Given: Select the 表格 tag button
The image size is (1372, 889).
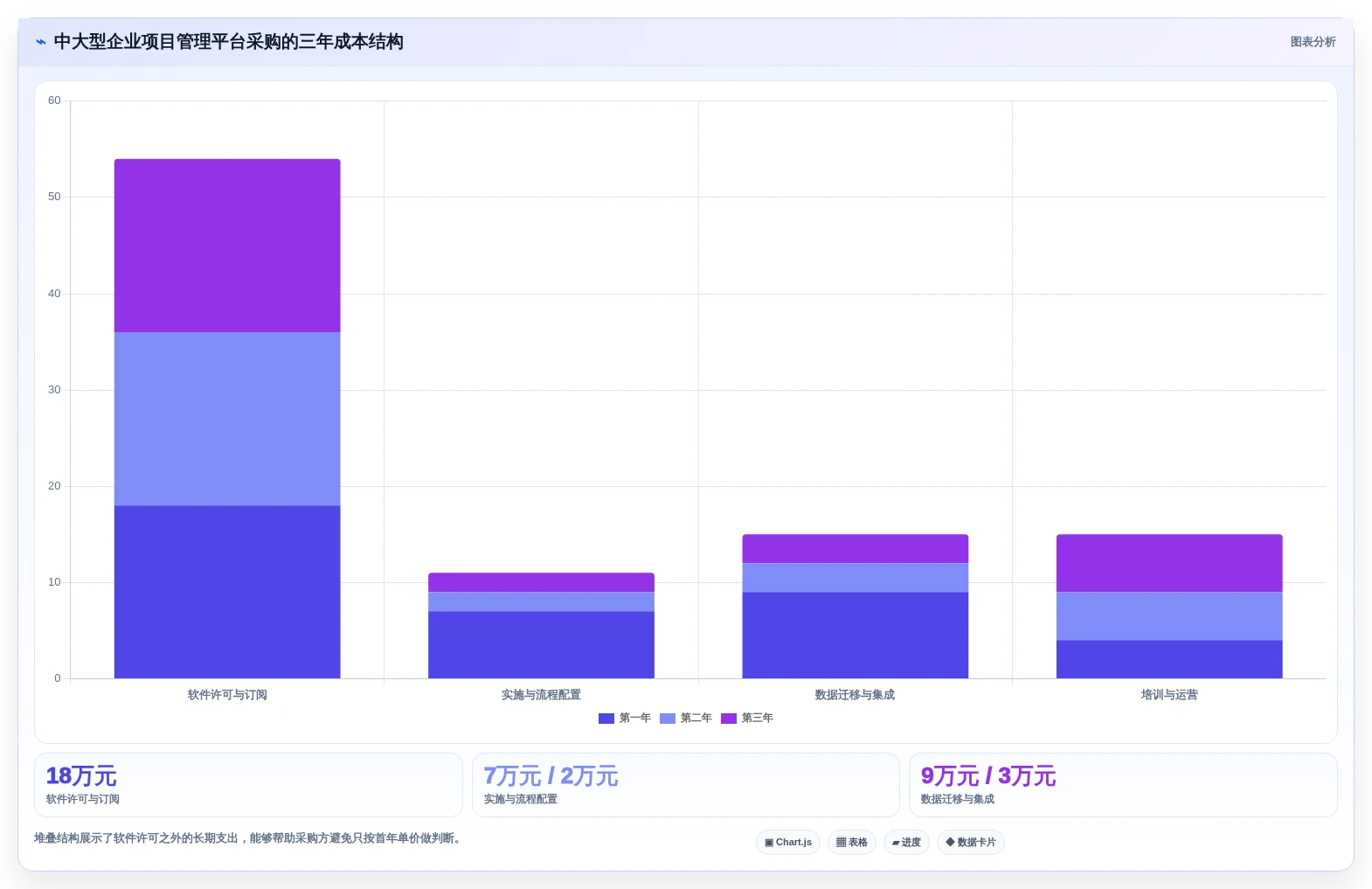Looking at the screenshot, I should pos(851,843).
